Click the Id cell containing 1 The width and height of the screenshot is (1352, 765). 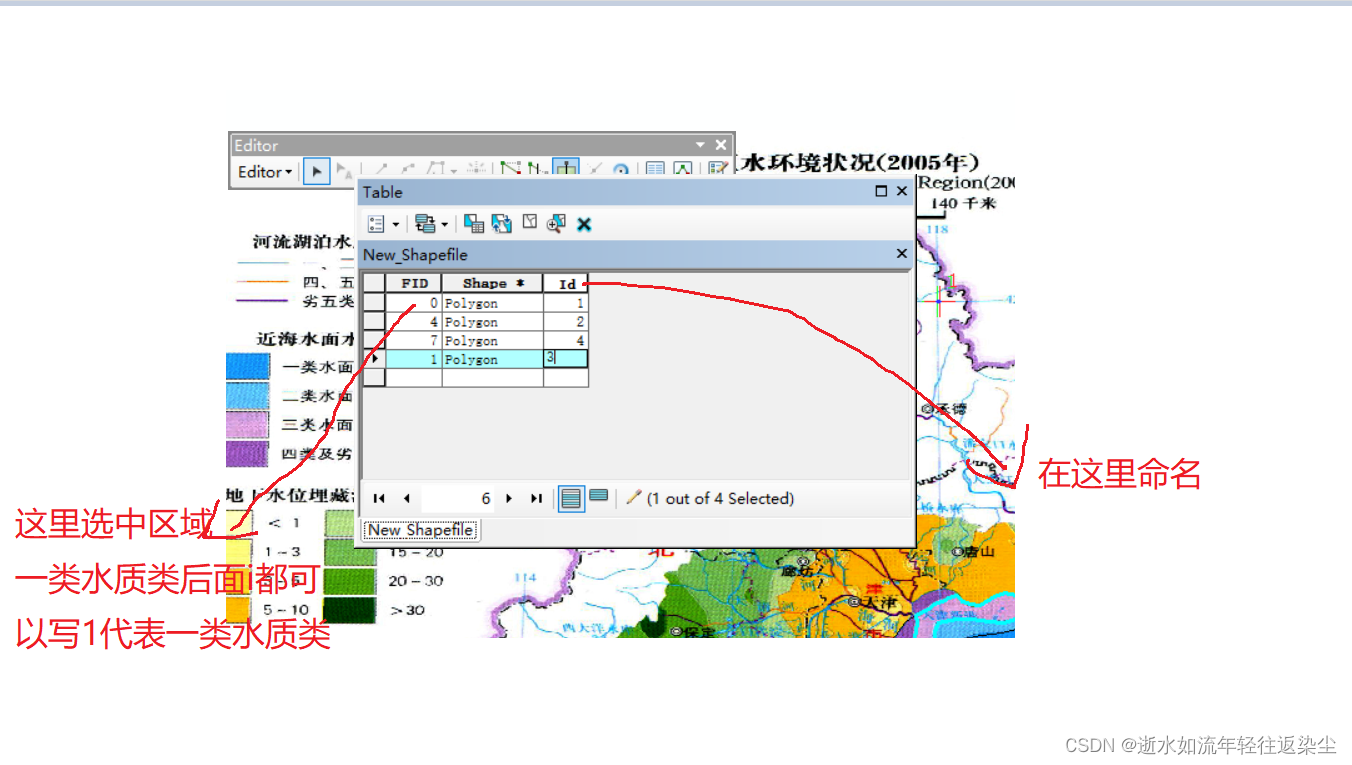point(566,303)
